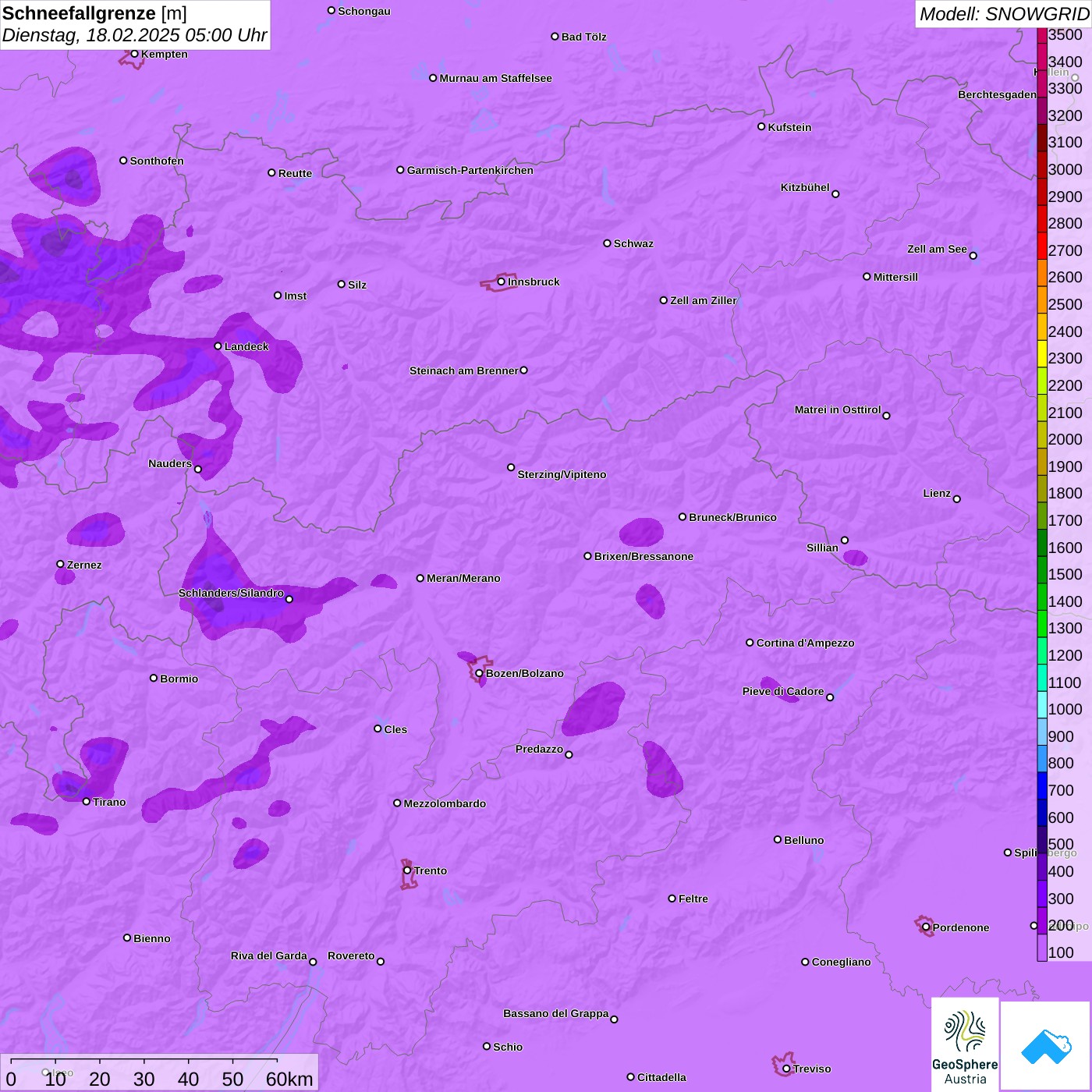Select the Bozen/Bolzano city marker dot
Screen dimensions: 1092x1092
point(479,673)
